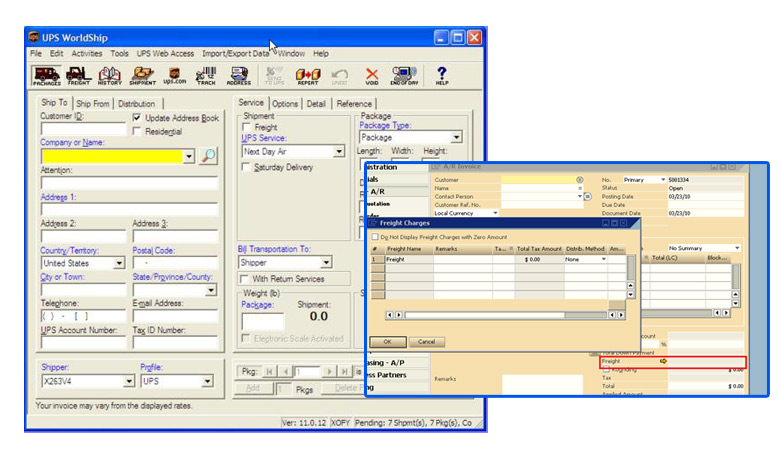Click the Send to UPS toolbar icon
Screen dimensions: 780x465
pos(274,76)
